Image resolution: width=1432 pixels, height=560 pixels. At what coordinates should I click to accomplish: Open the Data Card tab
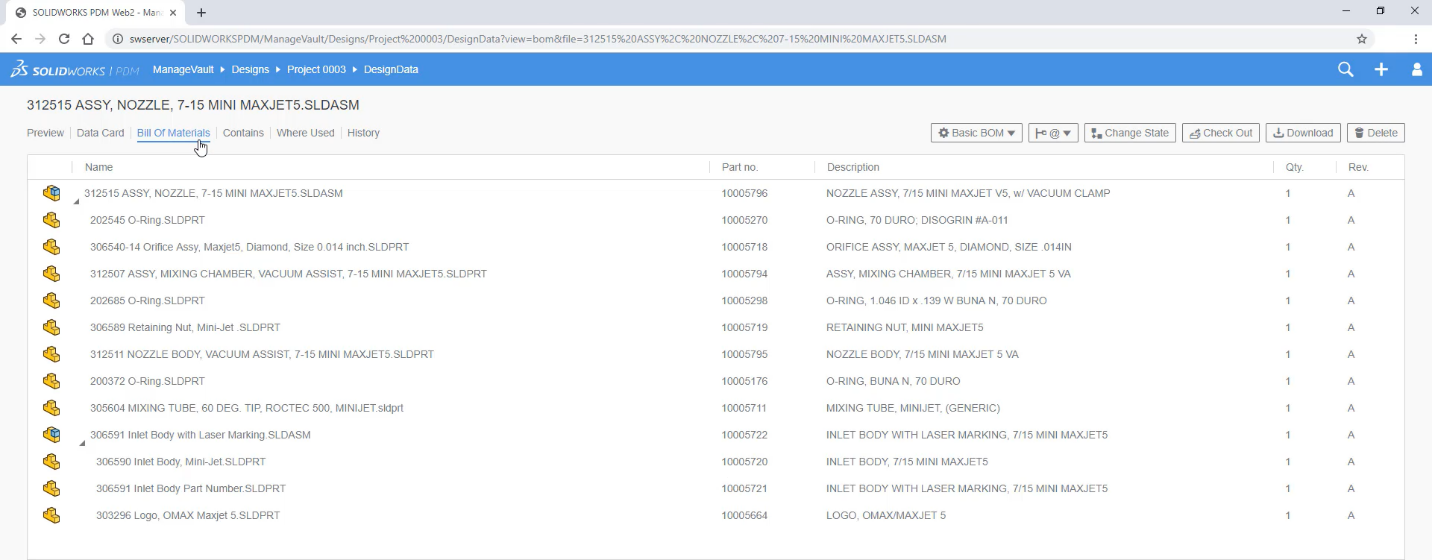(100, 133)
